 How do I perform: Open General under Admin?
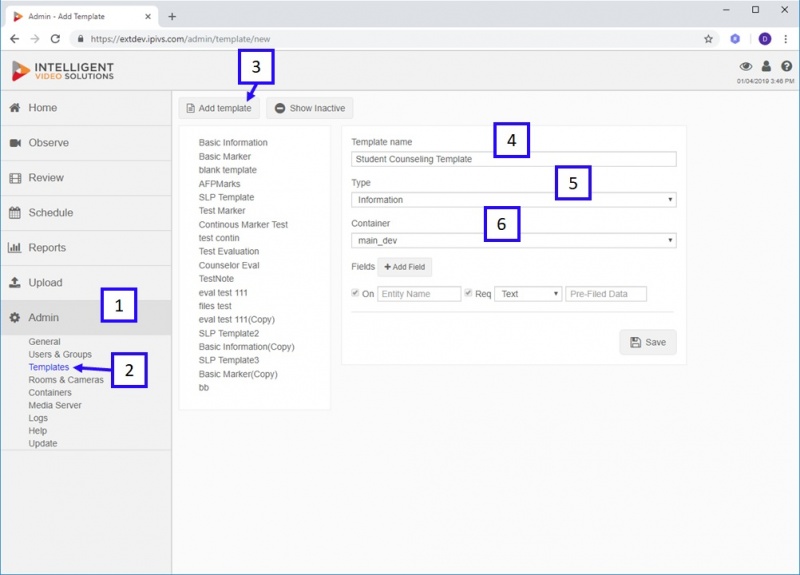tap(44, 341)
